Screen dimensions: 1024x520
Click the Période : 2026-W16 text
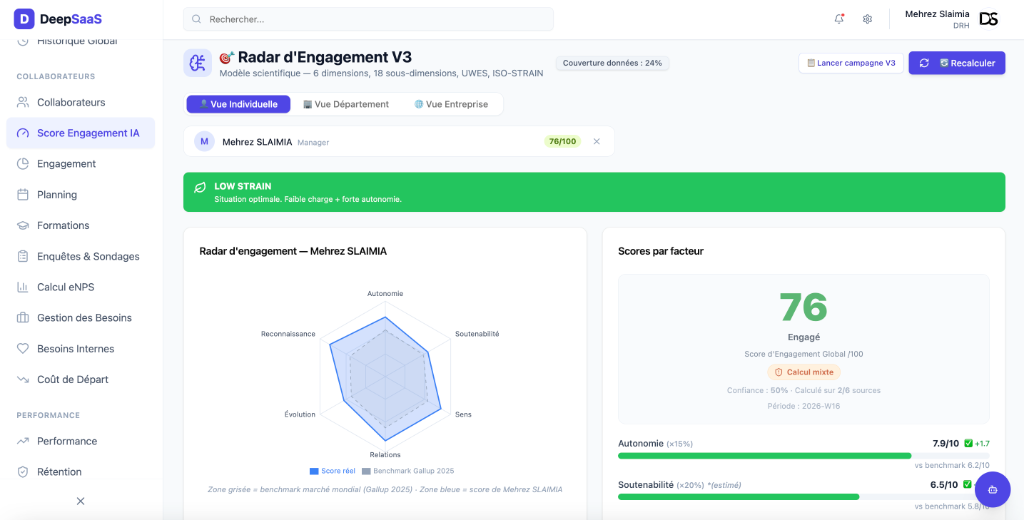803,406
